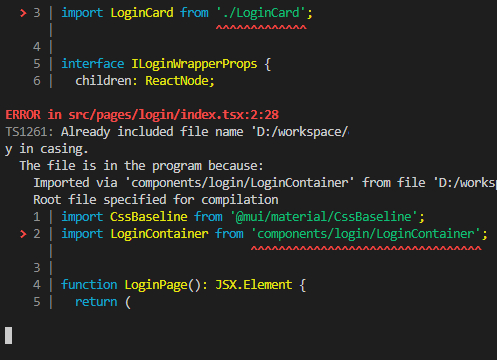Click the 'Root file specified for compilation' line

[x=156, y=200]
